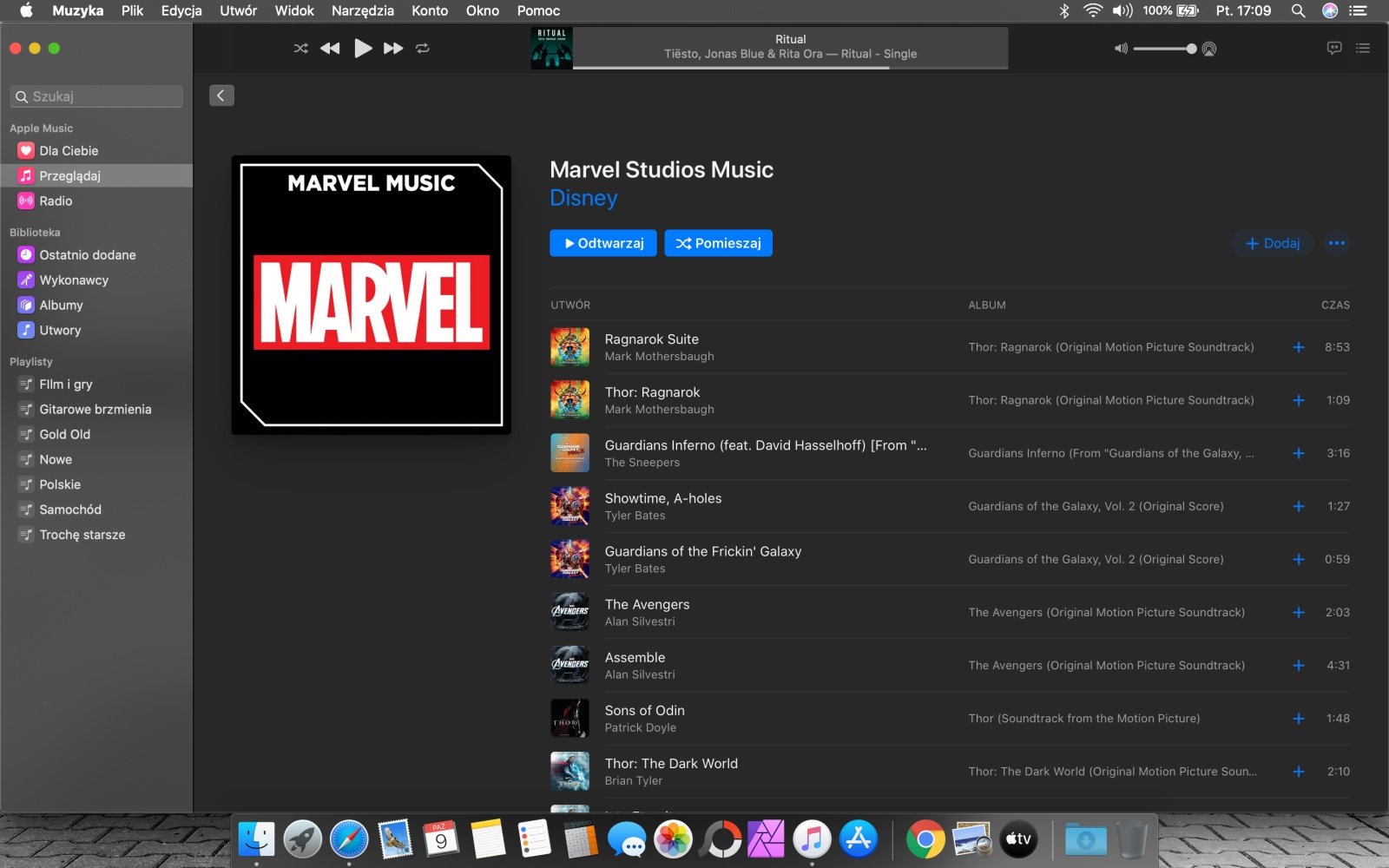Add Sons of Odin to library
This screenshot has height=868, width=1389.
tap(1299, 719)
